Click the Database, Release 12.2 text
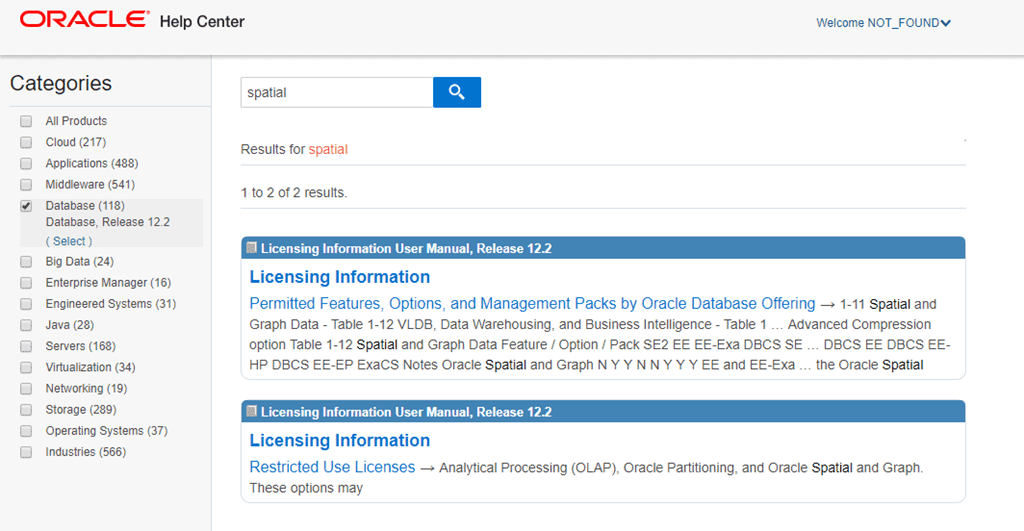1024x531 pixels. pos(108,222)
